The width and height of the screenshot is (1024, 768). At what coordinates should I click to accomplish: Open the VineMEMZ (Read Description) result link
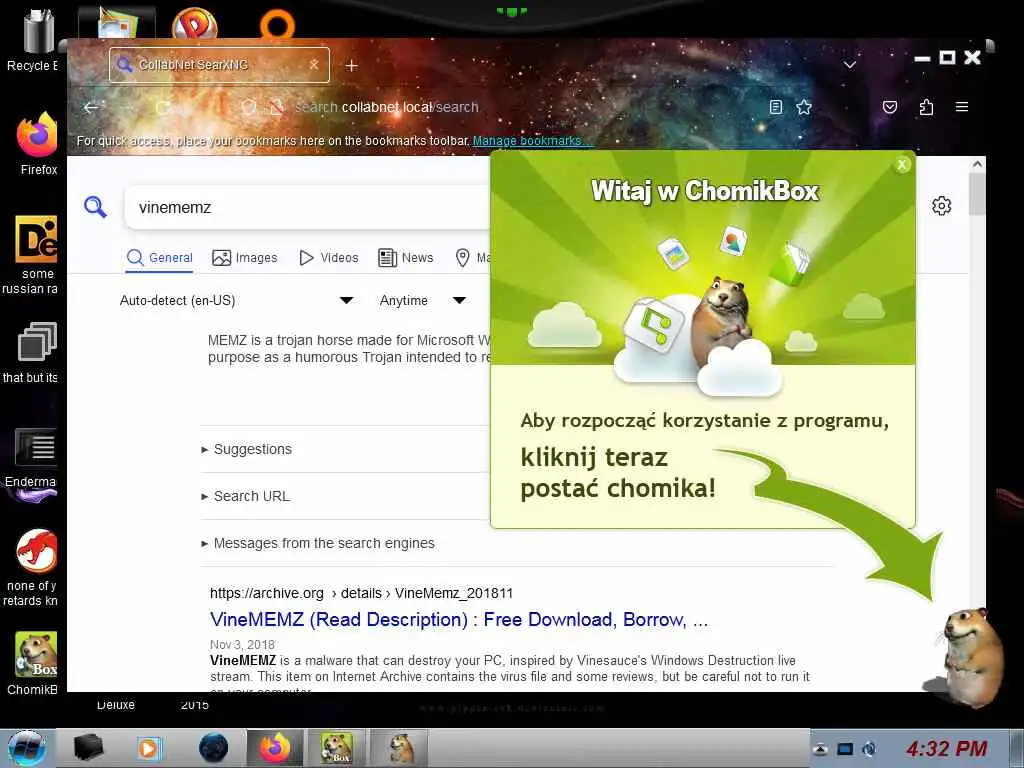pos(459,619)
